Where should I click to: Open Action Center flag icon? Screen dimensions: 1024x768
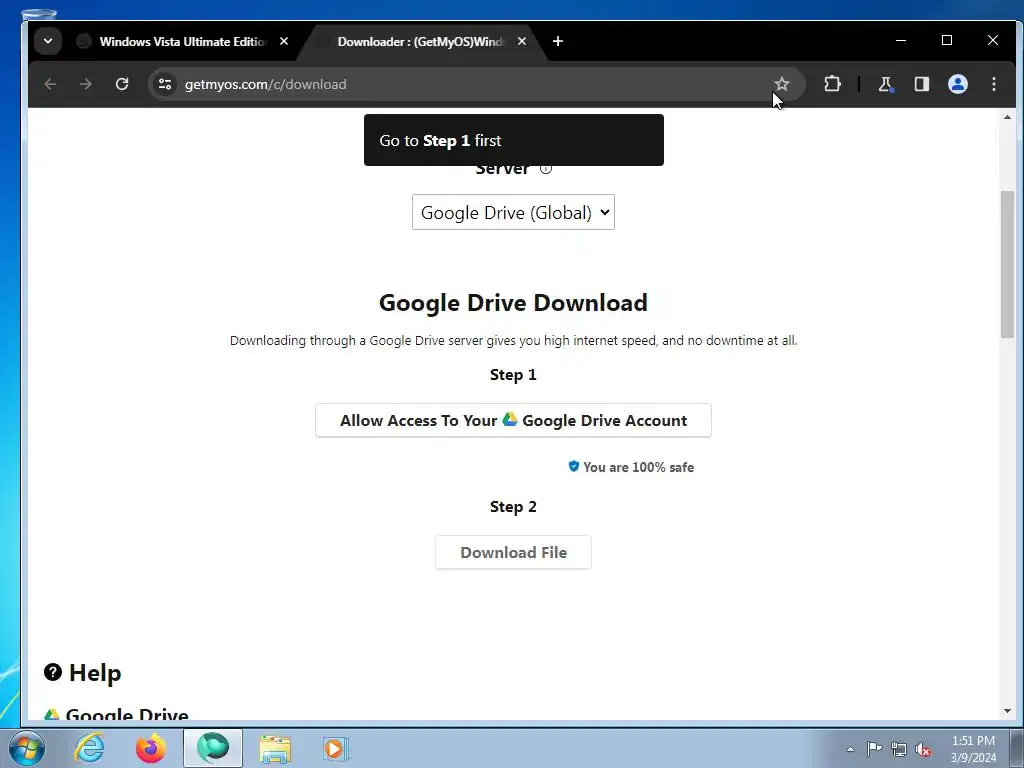874,749
